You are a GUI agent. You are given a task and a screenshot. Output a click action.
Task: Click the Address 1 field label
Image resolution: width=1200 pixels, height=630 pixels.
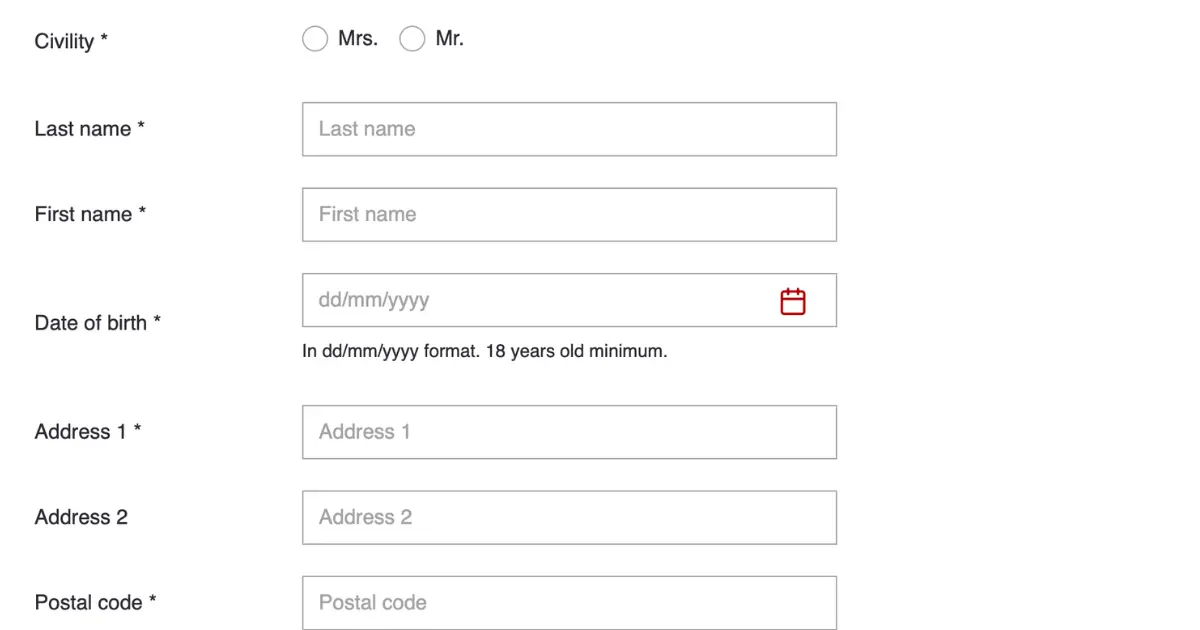point(88,432)
